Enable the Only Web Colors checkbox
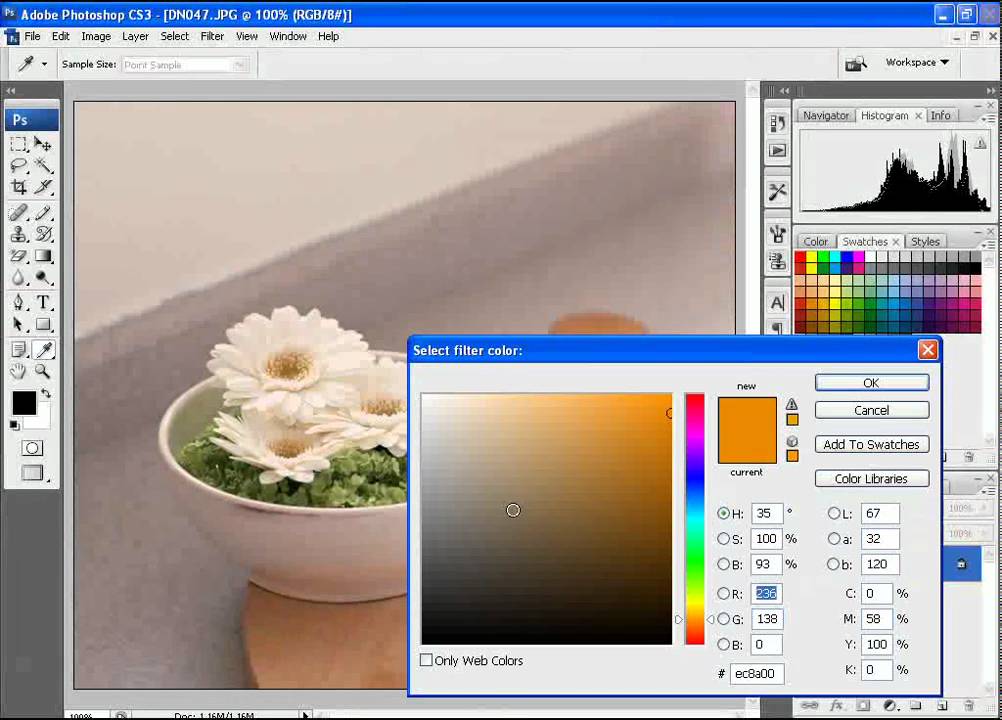The image size is (1002, 720). [x=426, y=660]
